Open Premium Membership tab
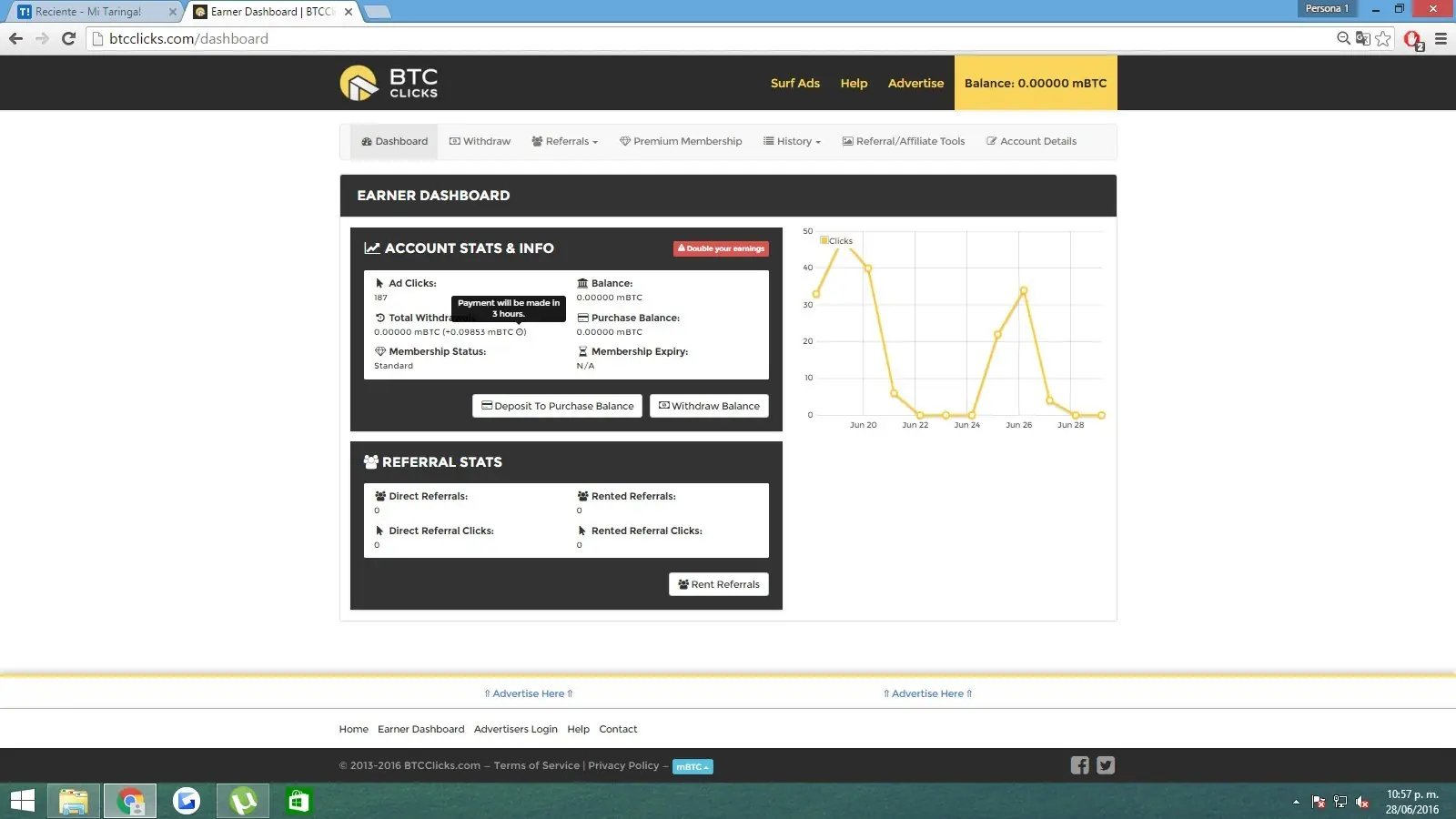 [681, 141]
